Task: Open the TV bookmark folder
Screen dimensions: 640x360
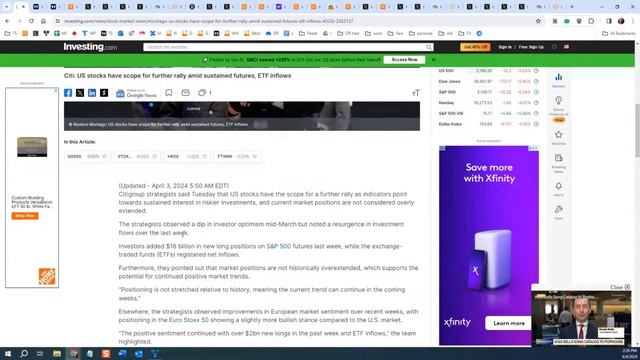Action: [464, 33]
